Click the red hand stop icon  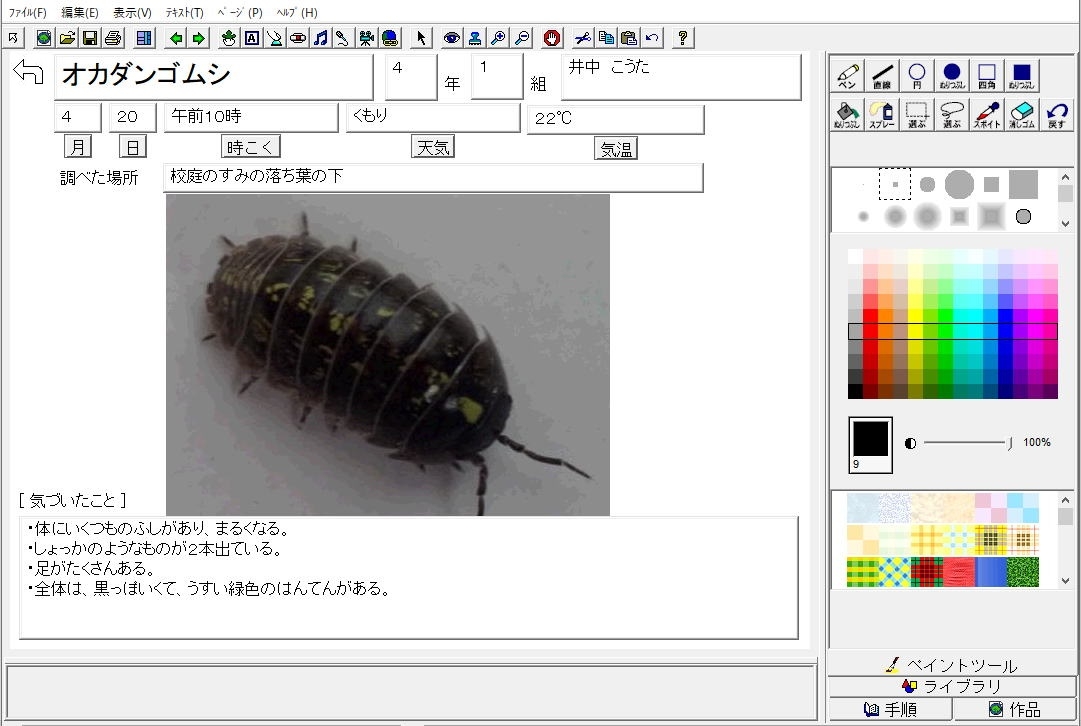click(x=552, y=38)
